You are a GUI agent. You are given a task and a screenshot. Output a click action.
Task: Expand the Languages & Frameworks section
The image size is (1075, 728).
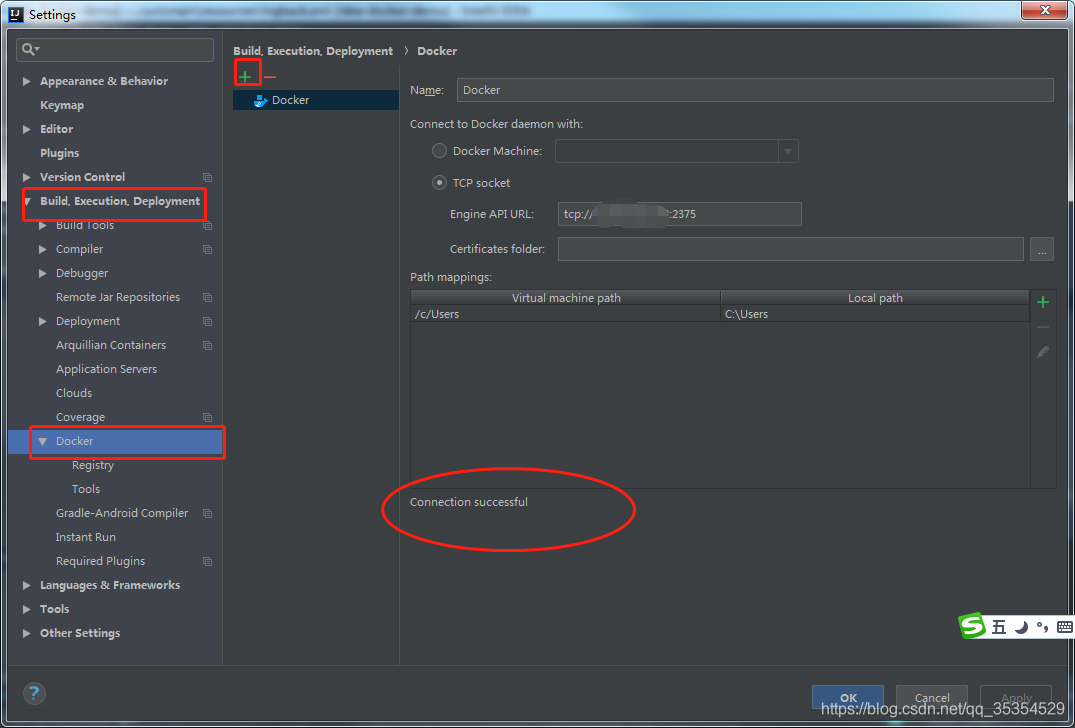click(x=27, y=585)
